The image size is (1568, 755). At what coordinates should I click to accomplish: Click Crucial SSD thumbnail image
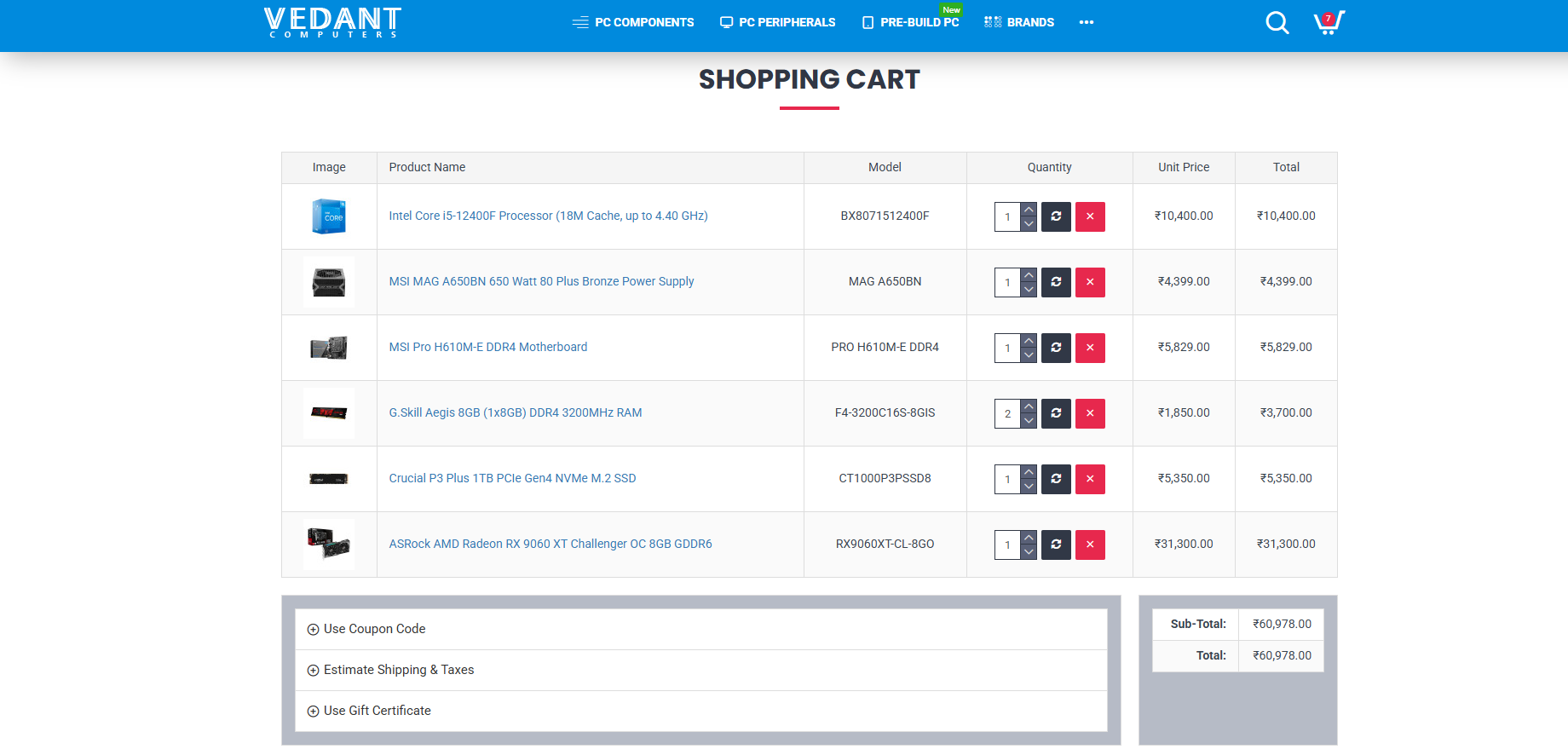pyautogui.click(x=329, y=479)
